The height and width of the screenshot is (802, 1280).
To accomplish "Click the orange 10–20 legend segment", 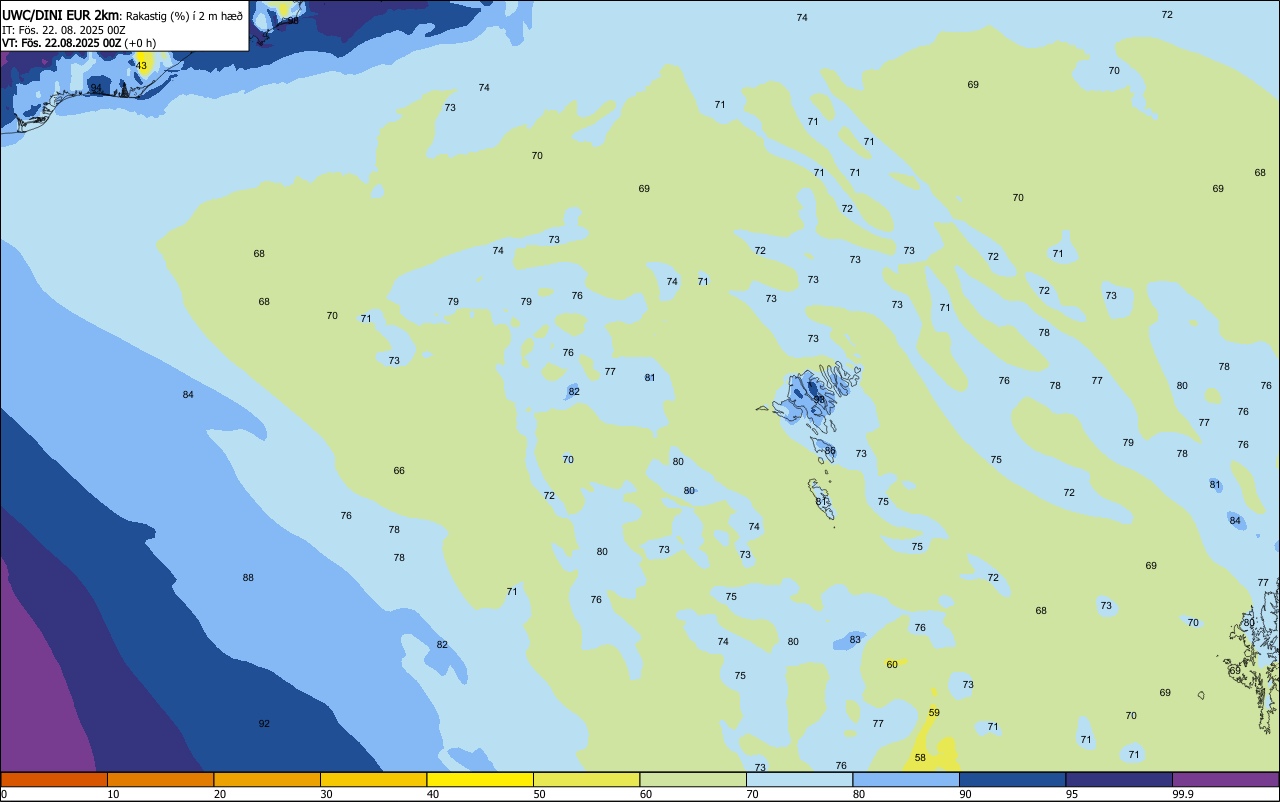I will tap(160, 779).
